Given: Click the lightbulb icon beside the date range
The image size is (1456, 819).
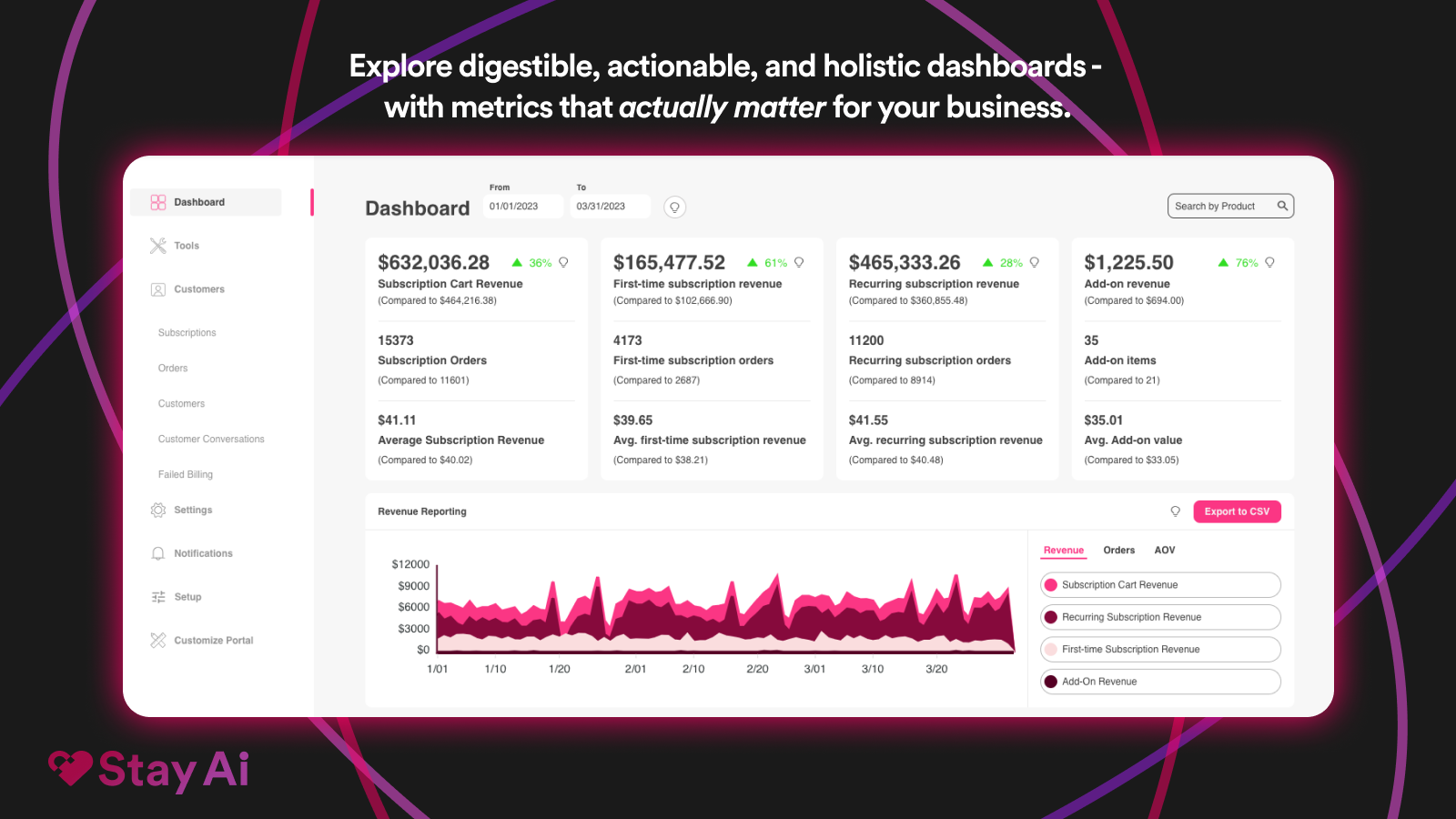Looking at the screenshot, I should (x=674, y=207).
